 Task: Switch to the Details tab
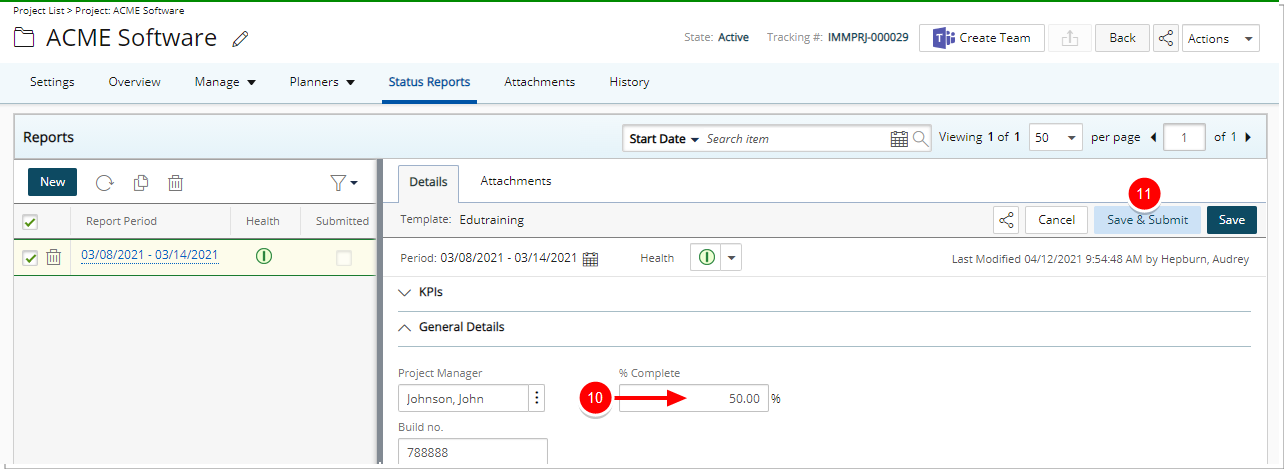(428, 183)
